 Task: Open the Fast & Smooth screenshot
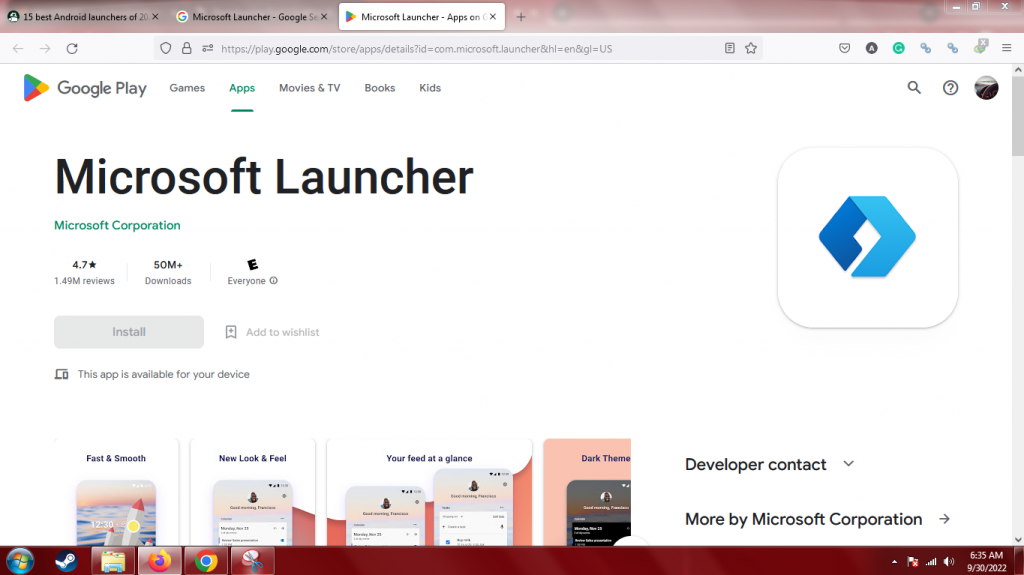pyautogui.click(x=116, y=493)
